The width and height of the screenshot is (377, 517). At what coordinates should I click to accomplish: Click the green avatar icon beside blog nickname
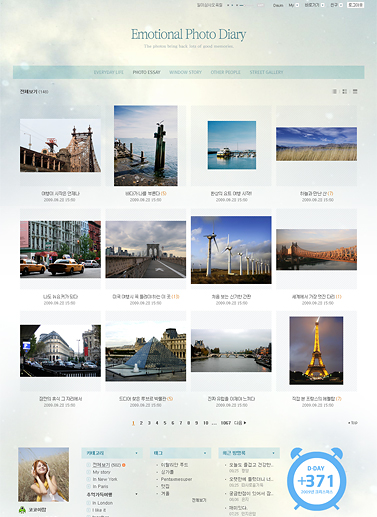[22, 509]
